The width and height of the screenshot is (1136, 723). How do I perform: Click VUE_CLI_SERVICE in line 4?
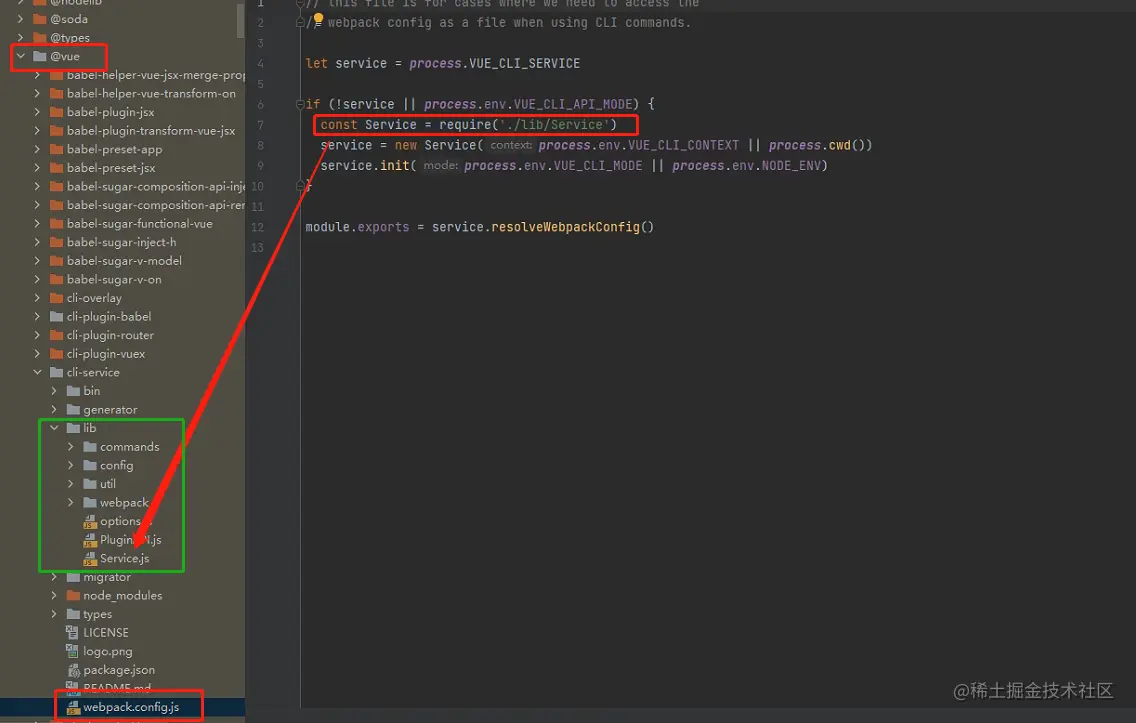[x=525, y=64]
